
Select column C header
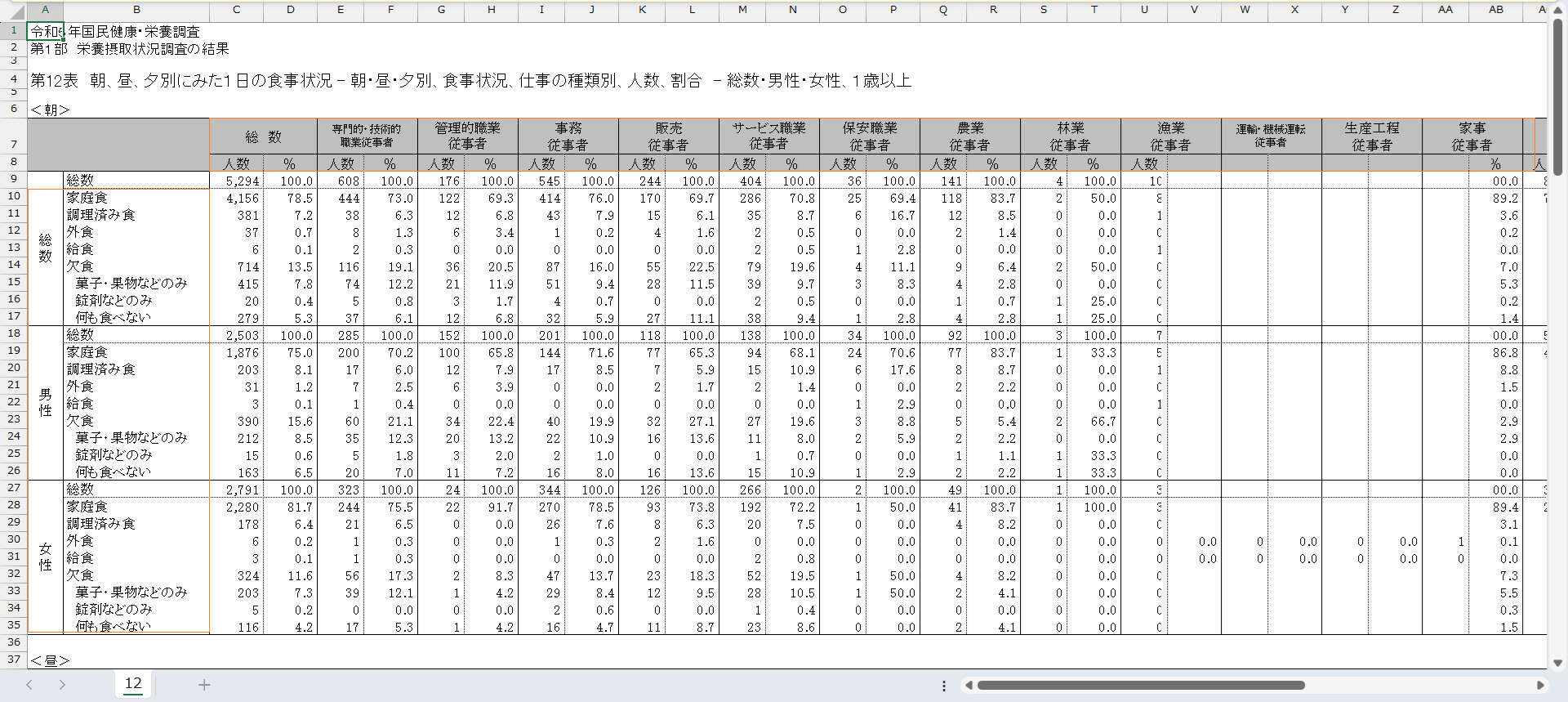pyautogui.click(x=236, y=10)
